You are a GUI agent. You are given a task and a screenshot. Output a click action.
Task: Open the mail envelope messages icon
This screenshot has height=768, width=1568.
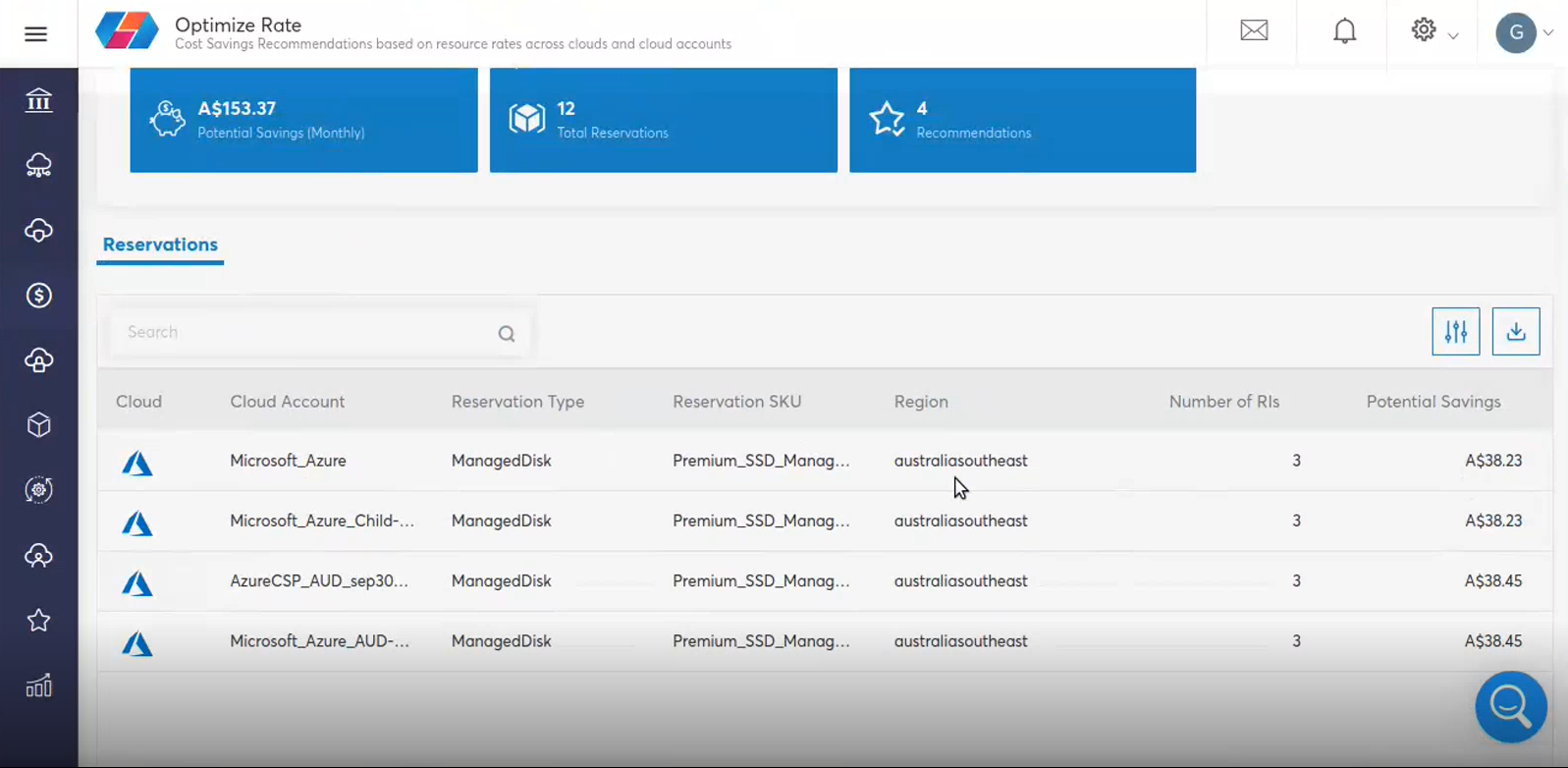1254,30
